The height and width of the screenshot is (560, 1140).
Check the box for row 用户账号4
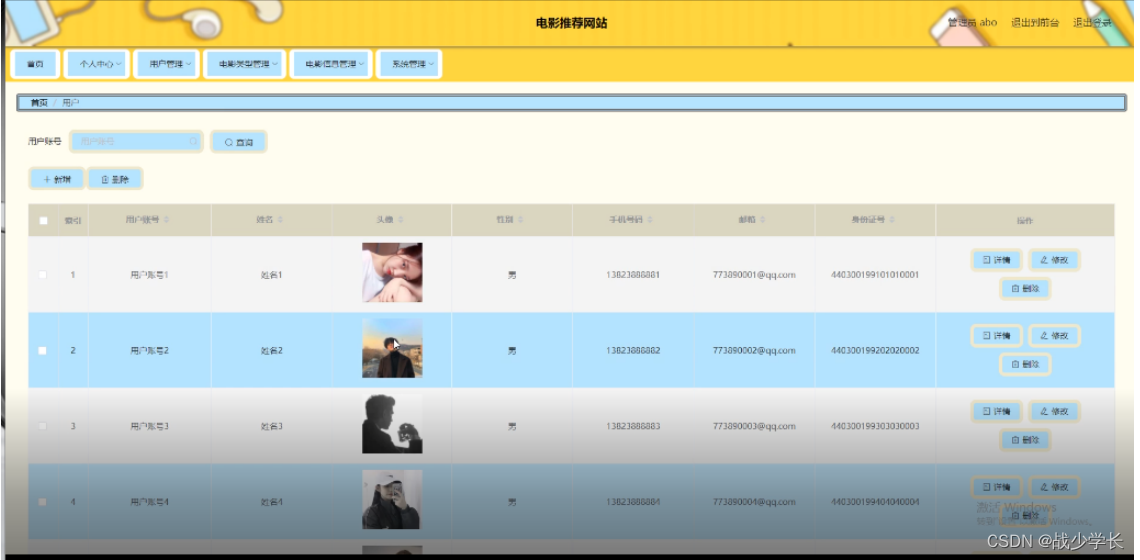point(42,502)
